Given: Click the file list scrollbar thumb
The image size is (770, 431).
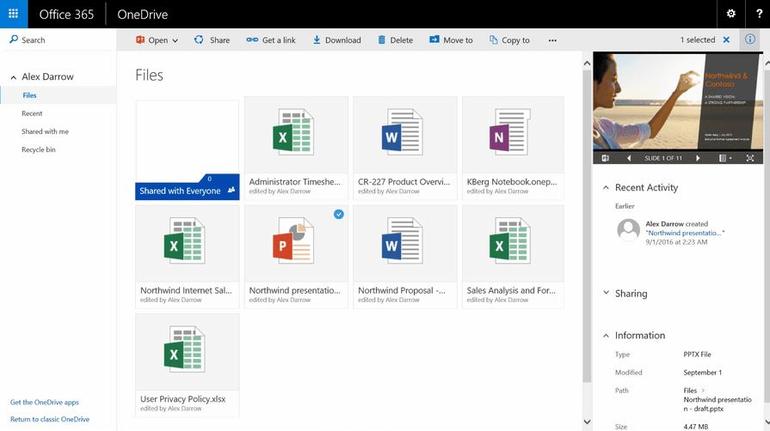Looking at the screenshot, I should [x=587, y=226].
